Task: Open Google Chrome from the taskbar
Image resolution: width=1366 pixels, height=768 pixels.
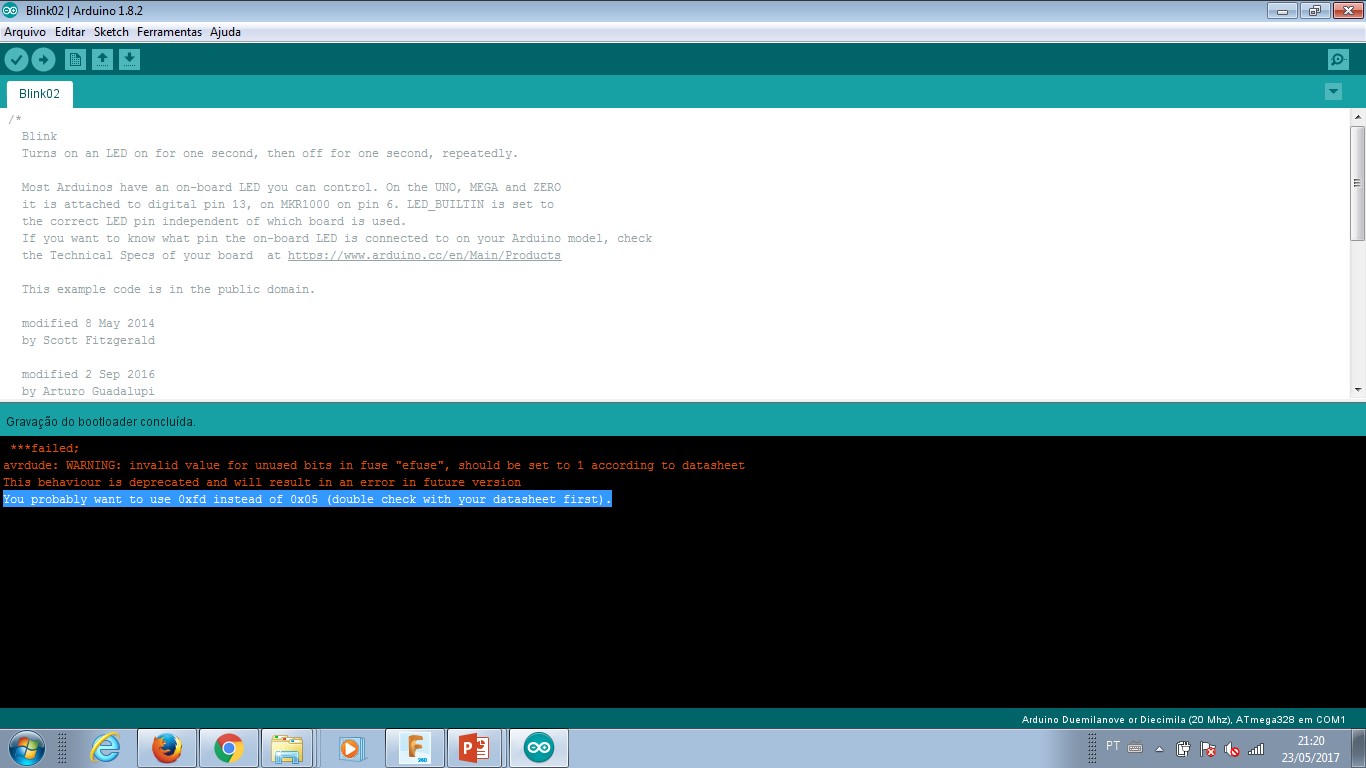Action: tap(228, 748)
